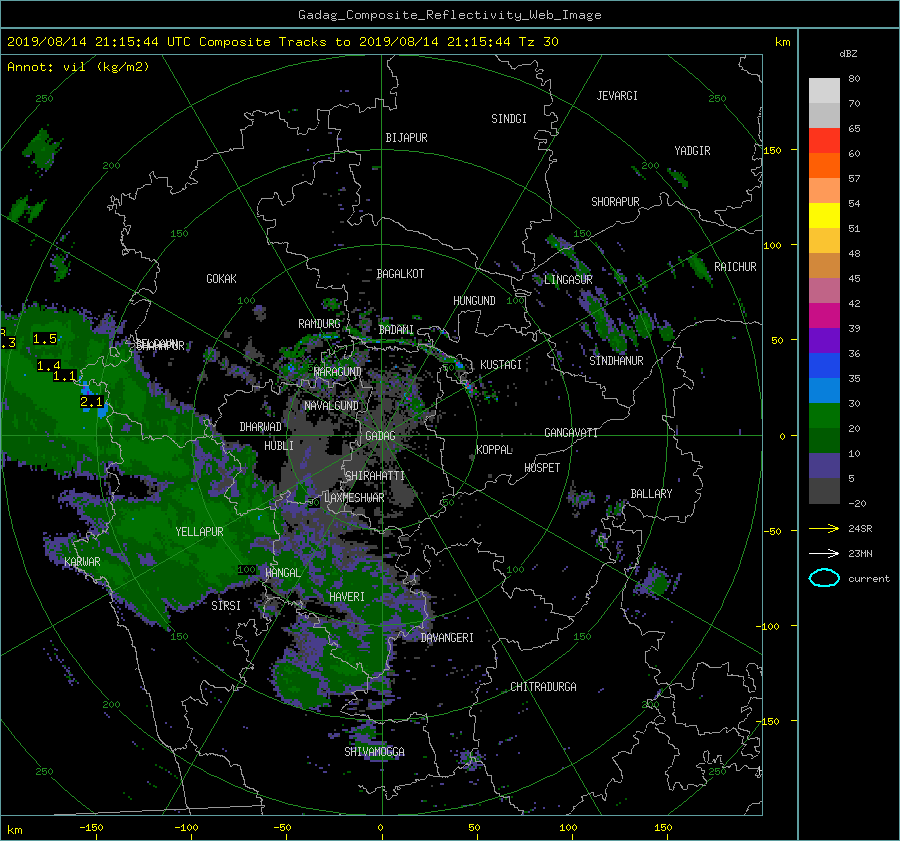Select the bright green 30 dBZ swatch

click(x=824, y=415)
